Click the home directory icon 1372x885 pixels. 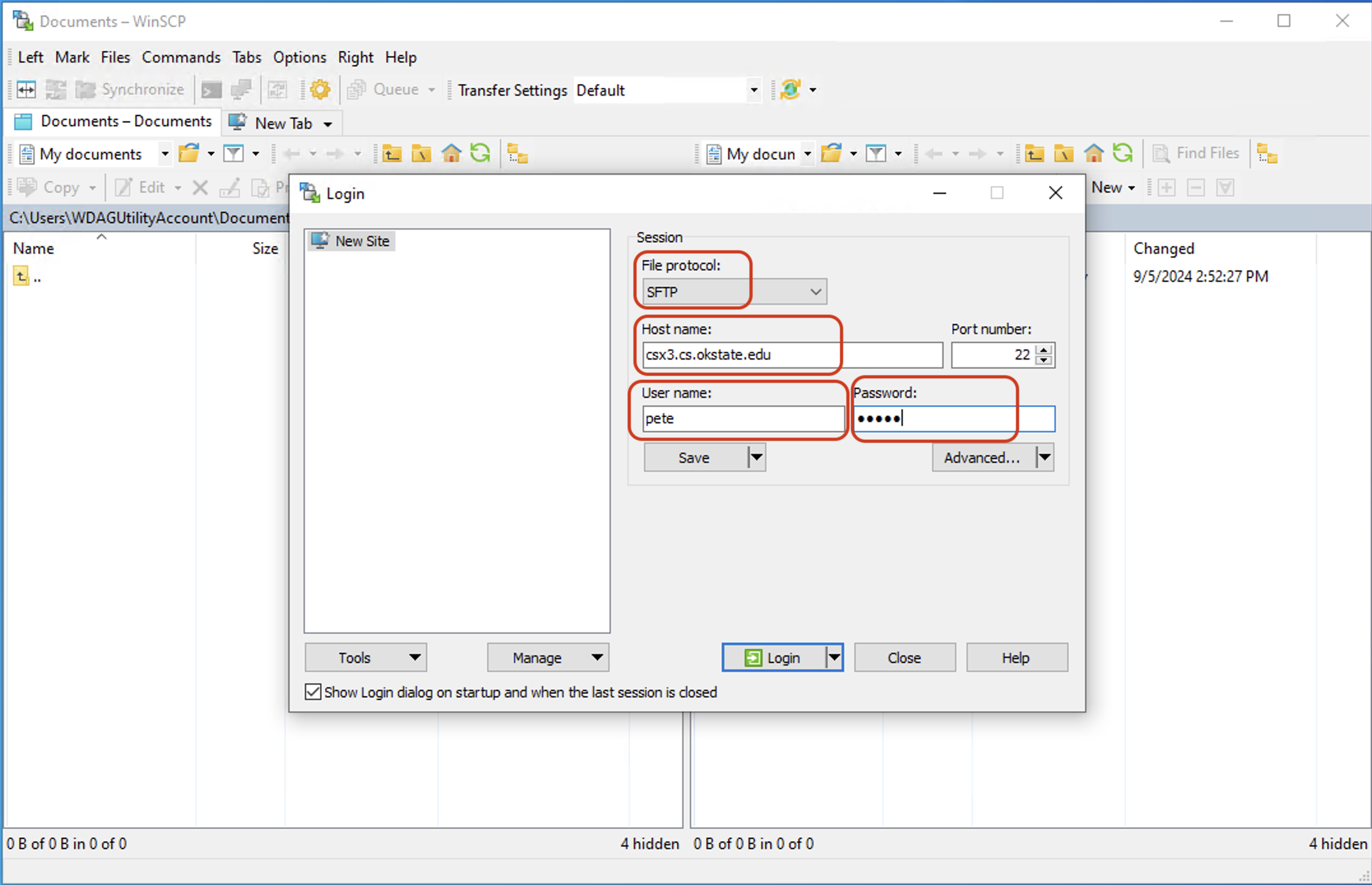pos(451,153)
